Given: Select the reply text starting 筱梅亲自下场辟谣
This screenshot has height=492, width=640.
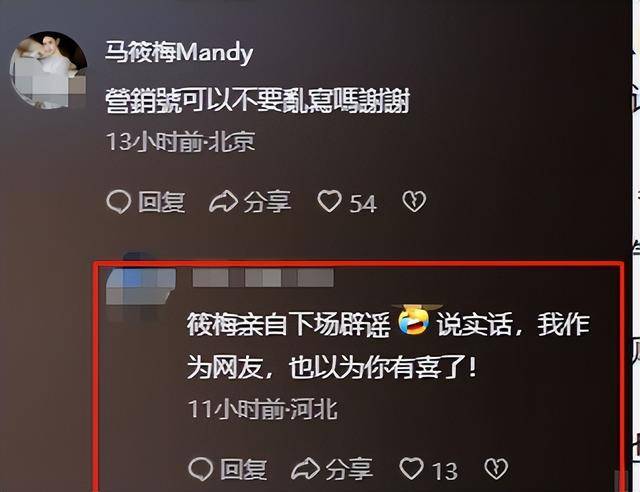Looking at the screenshot, I should point(389,346).
